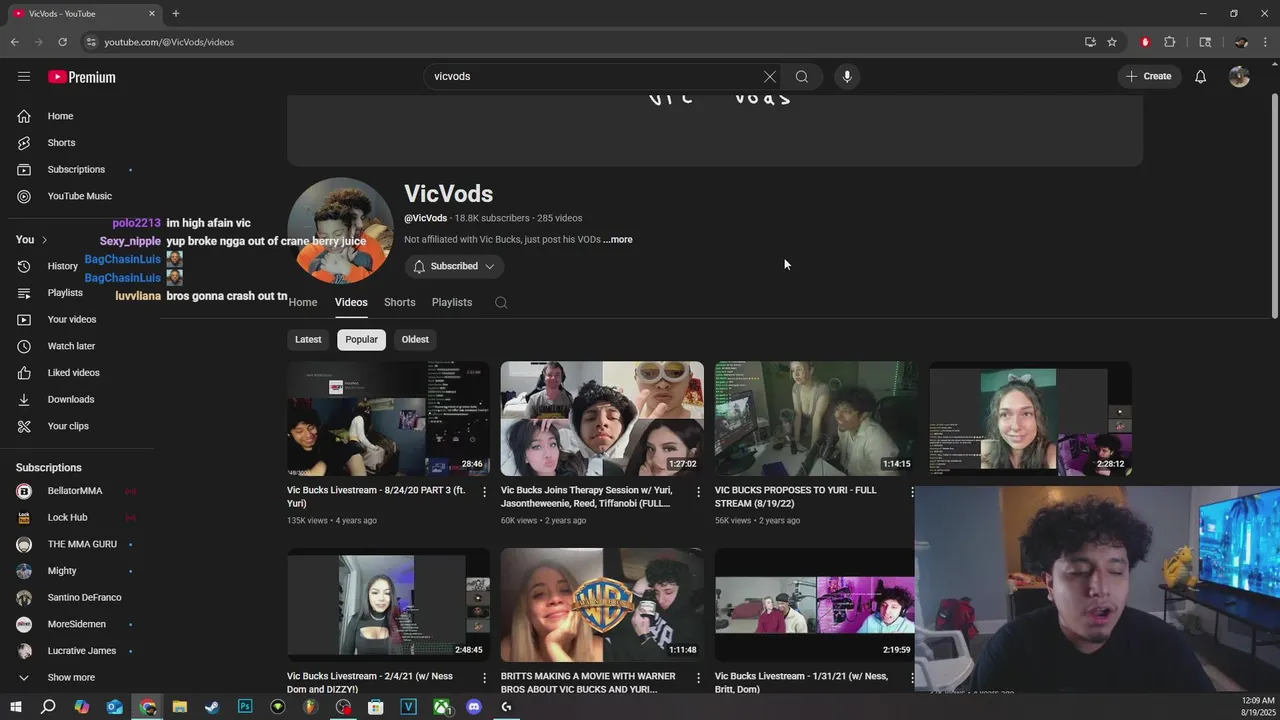Expand channel description with ...more
This screenshot has height=720, width=1280.
[x=618, y=240]
